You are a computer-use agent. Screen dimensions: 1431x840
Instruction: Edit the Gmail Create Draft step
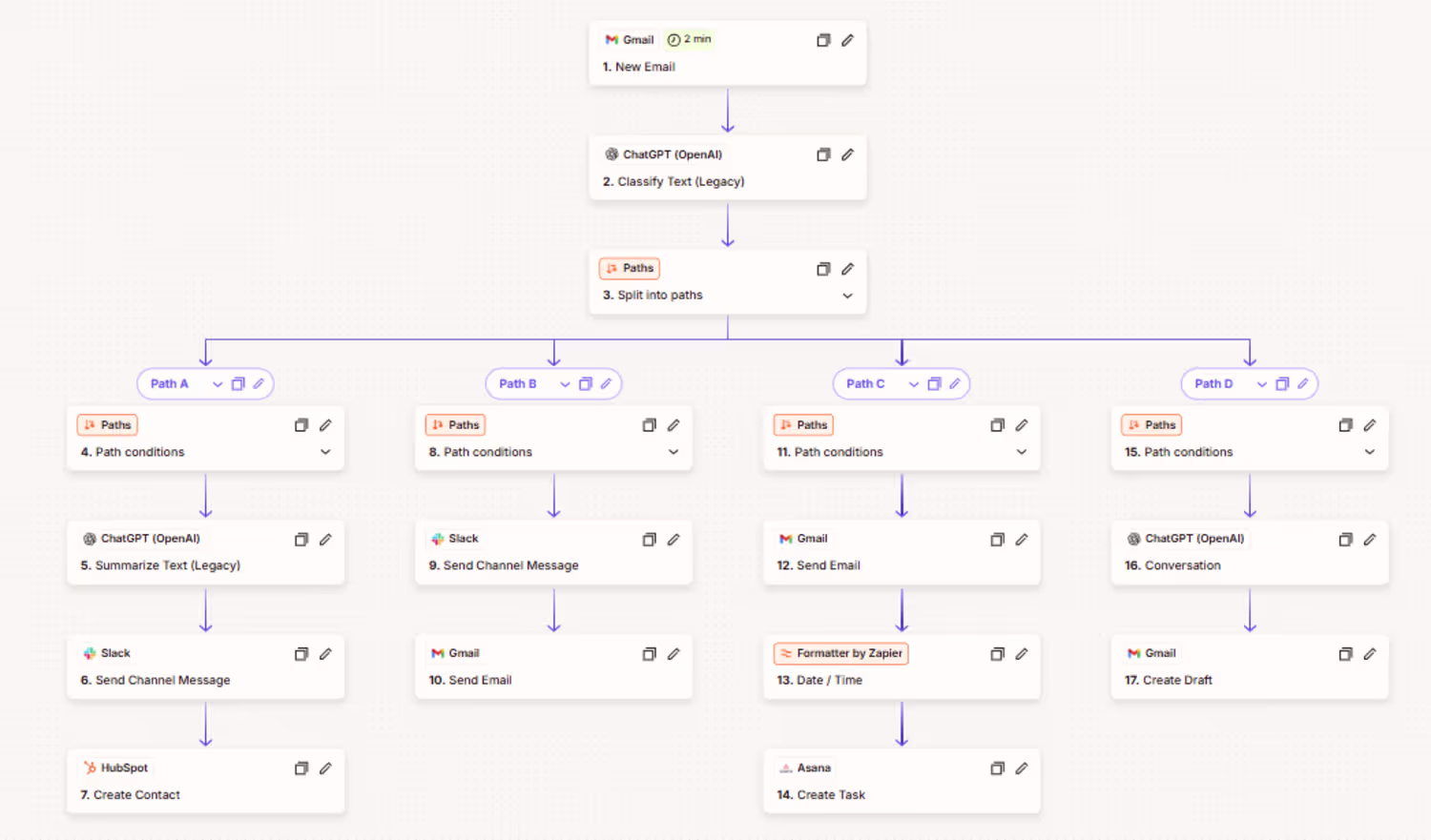point(1370,654)
